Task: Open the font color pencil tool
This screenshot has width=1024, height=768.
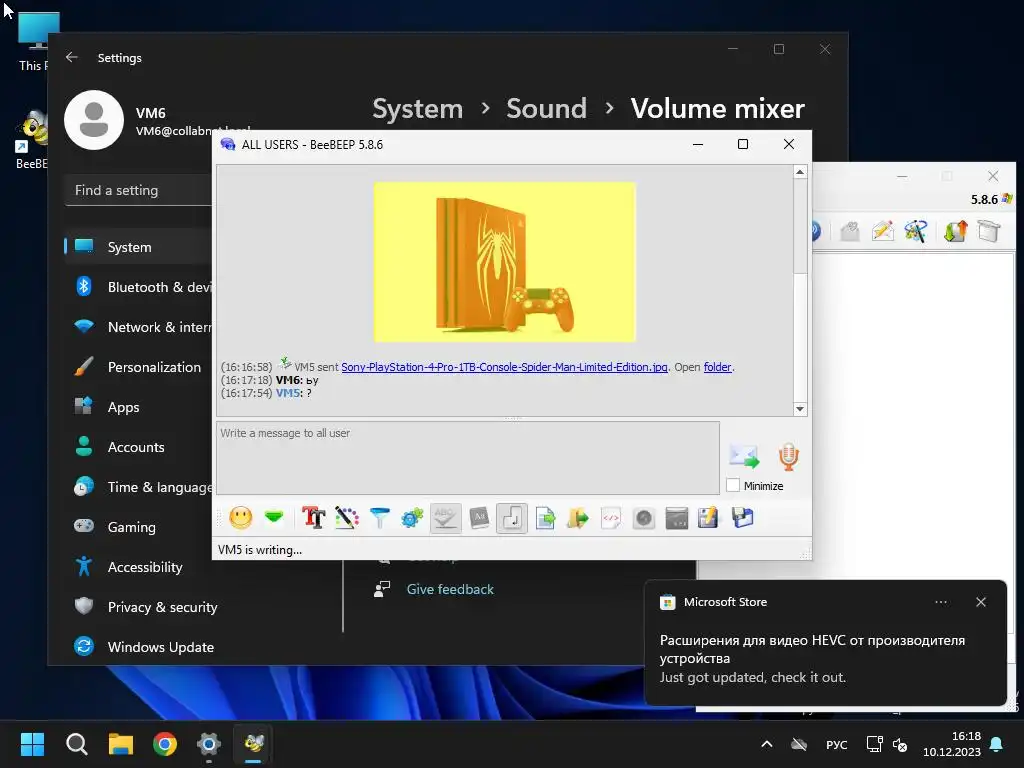Action: (x=347, y=518)
